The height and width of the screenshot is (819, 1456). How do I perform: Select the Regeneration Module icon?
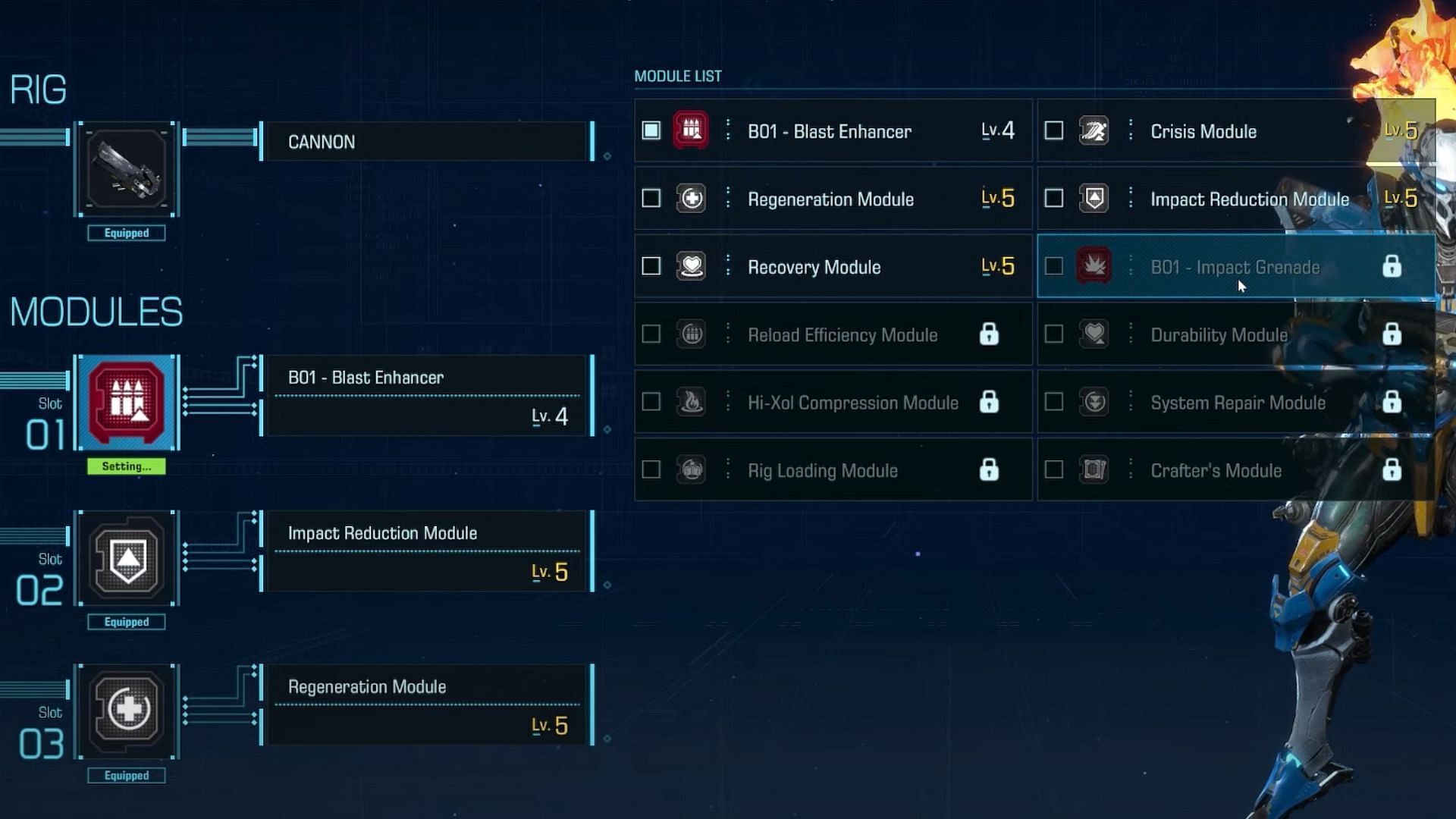tap(692, 198)
